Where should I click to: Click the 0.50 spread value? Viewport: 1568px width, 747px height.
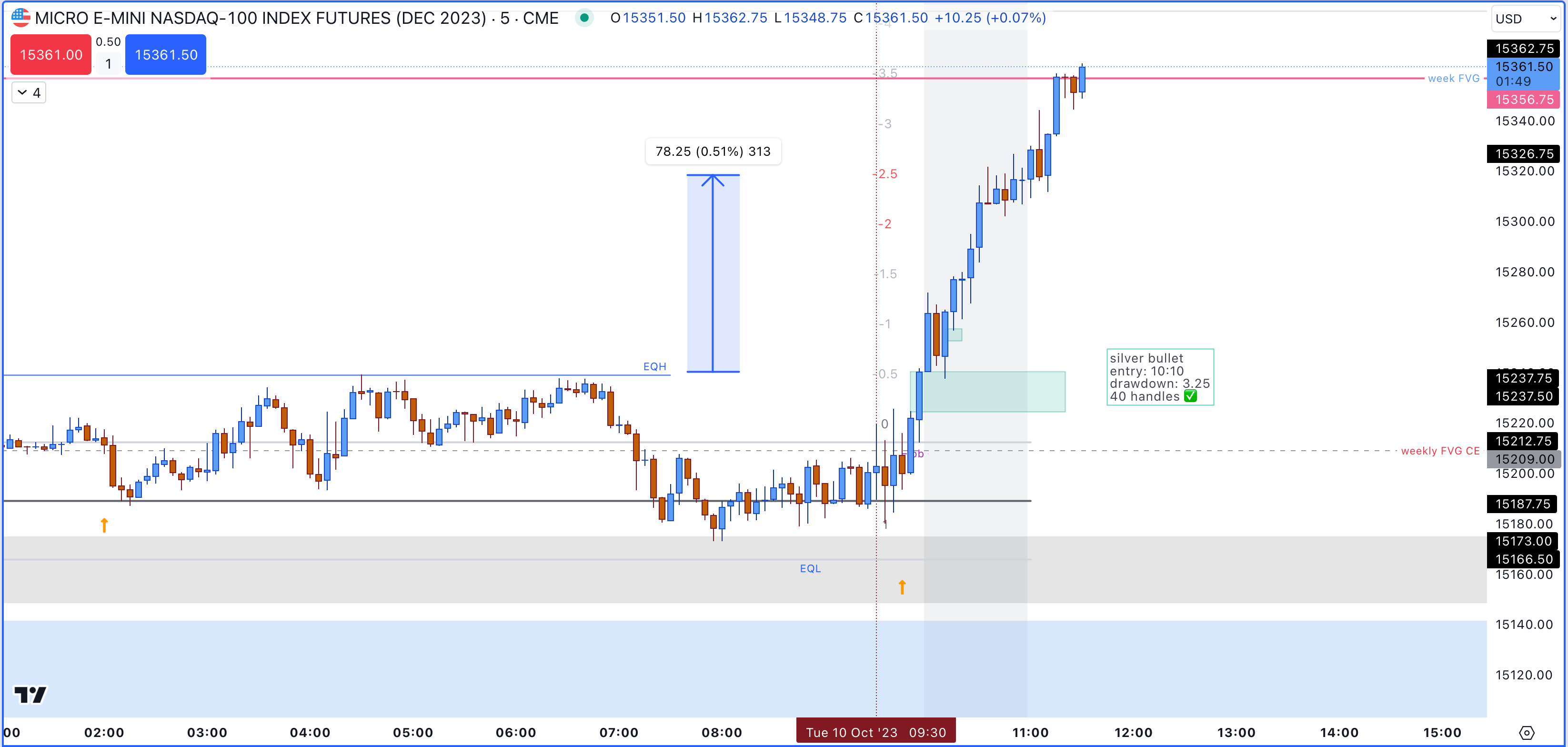click(x=108, y=42)
